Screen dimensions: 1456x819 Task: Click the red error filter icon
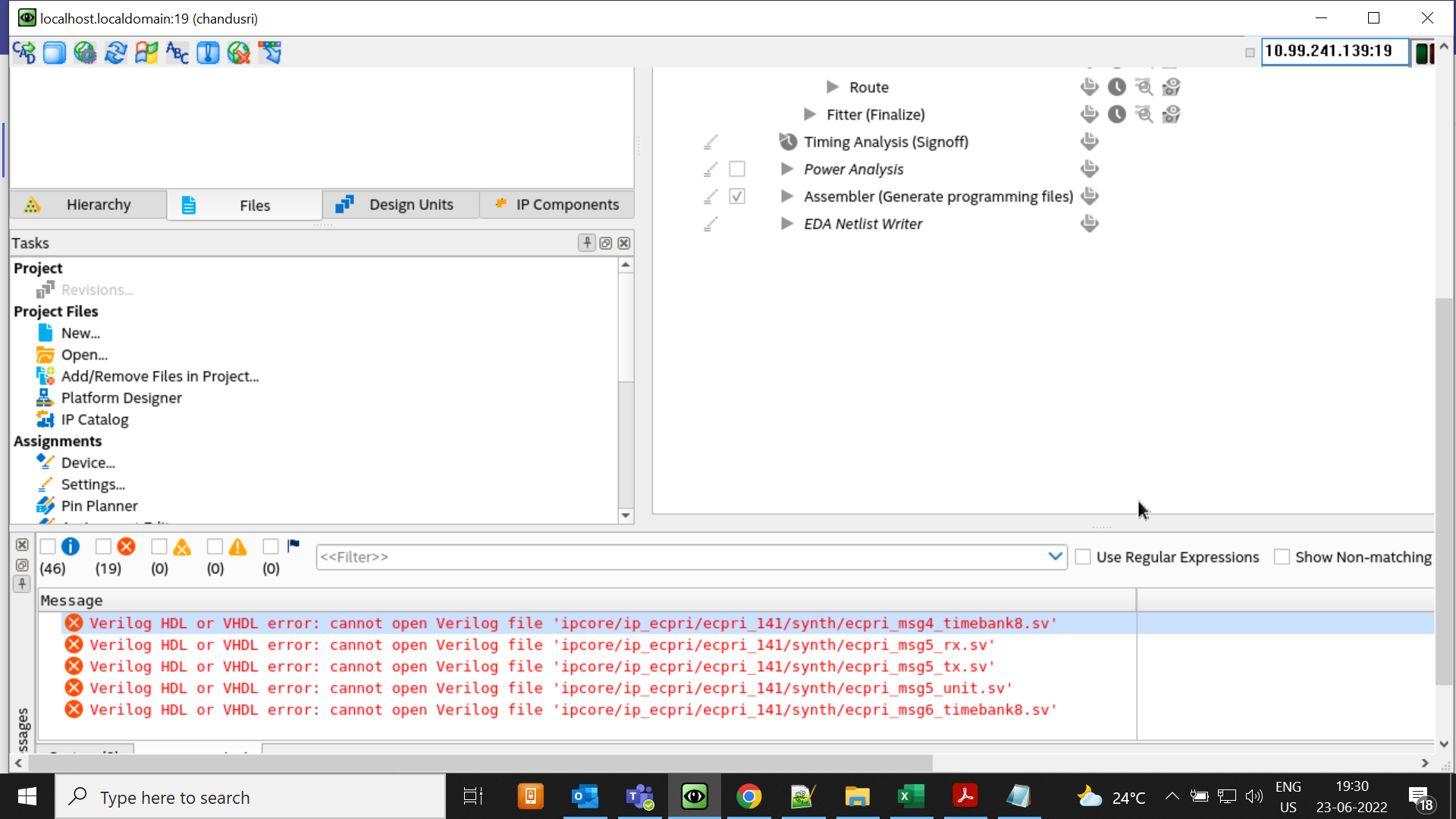tap(127, 547)
